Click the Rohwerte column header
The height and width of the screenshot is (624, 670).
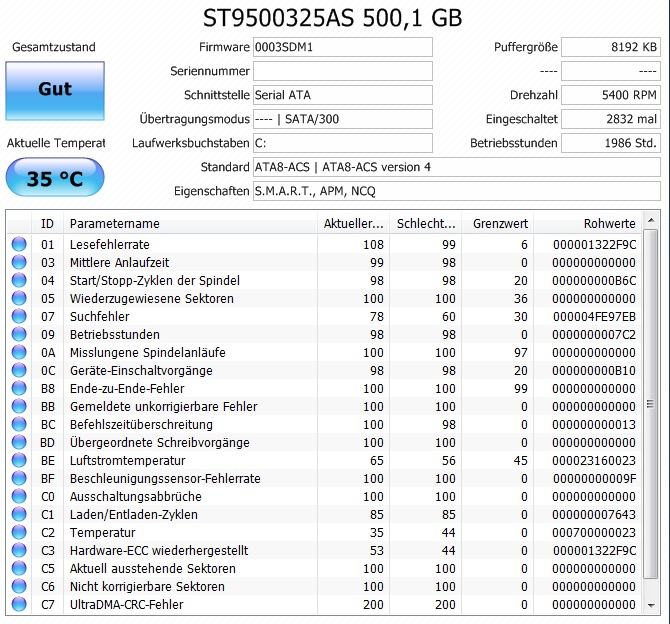point(588,223)
